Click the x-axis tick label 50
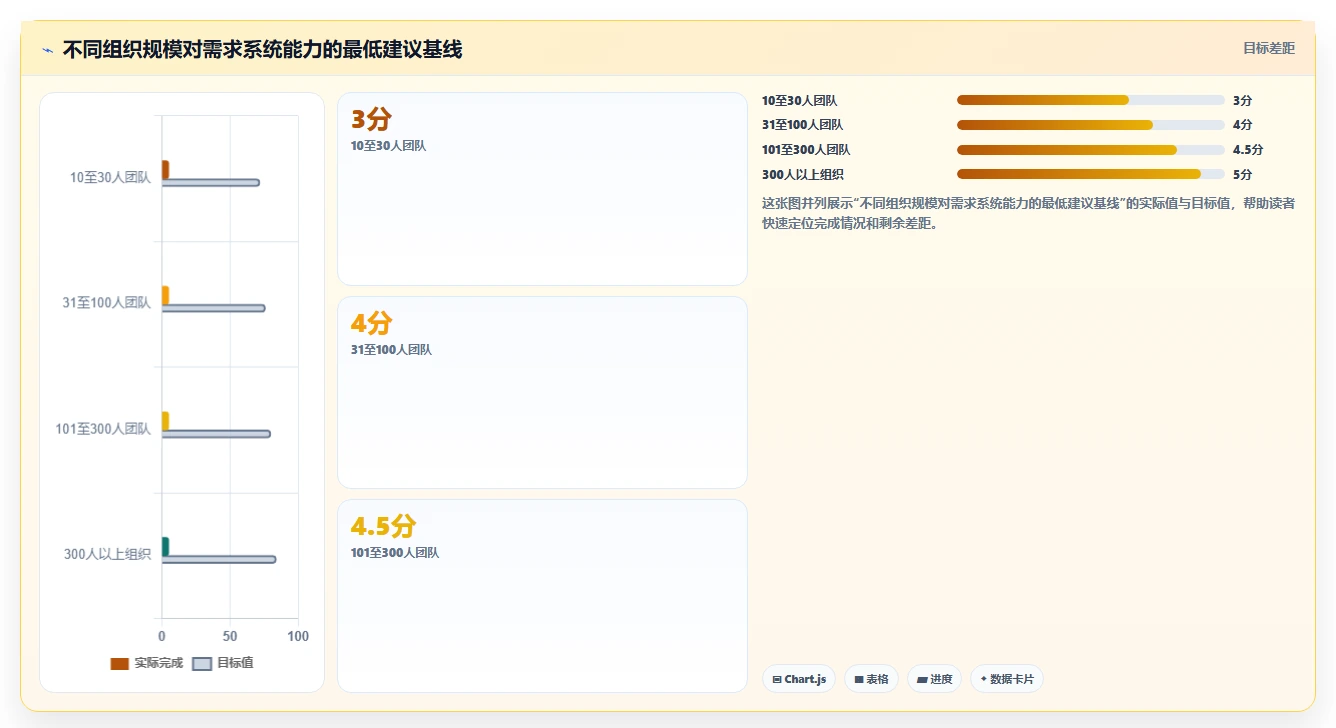Screen dimensions: 1336x728 point(230,636)
